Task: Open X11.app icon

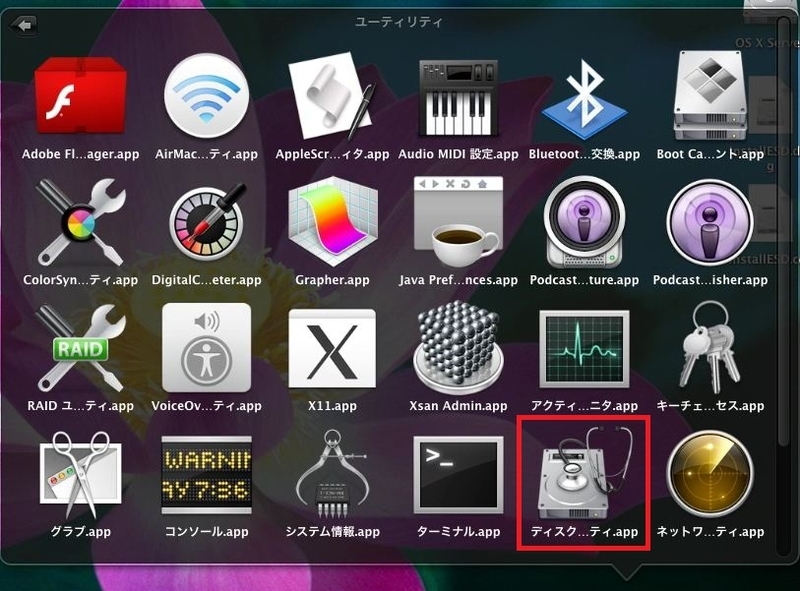Action: tap(332, 349)
